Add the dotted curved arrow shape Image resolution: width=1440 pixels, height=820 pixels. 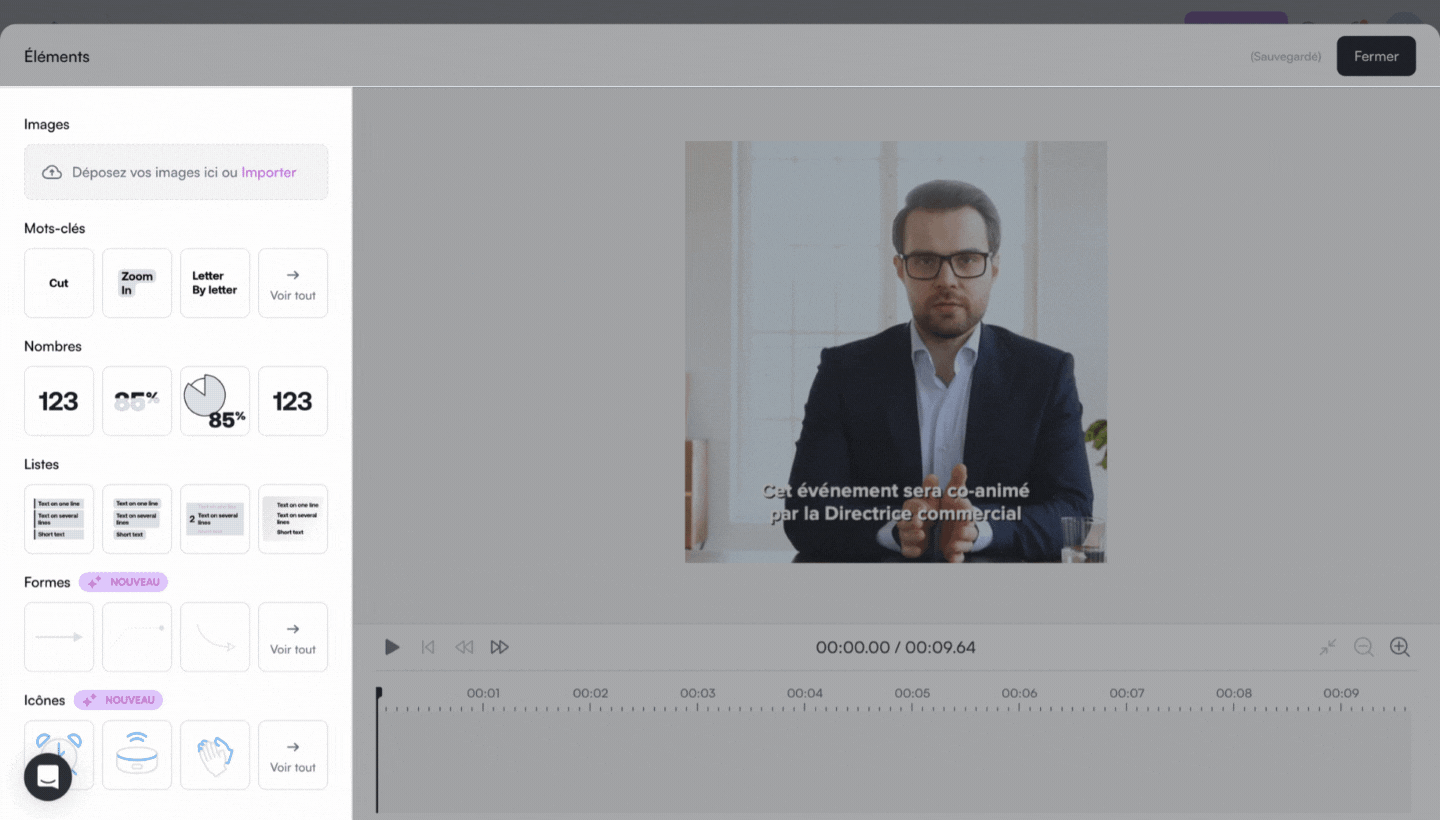[137, 637]
